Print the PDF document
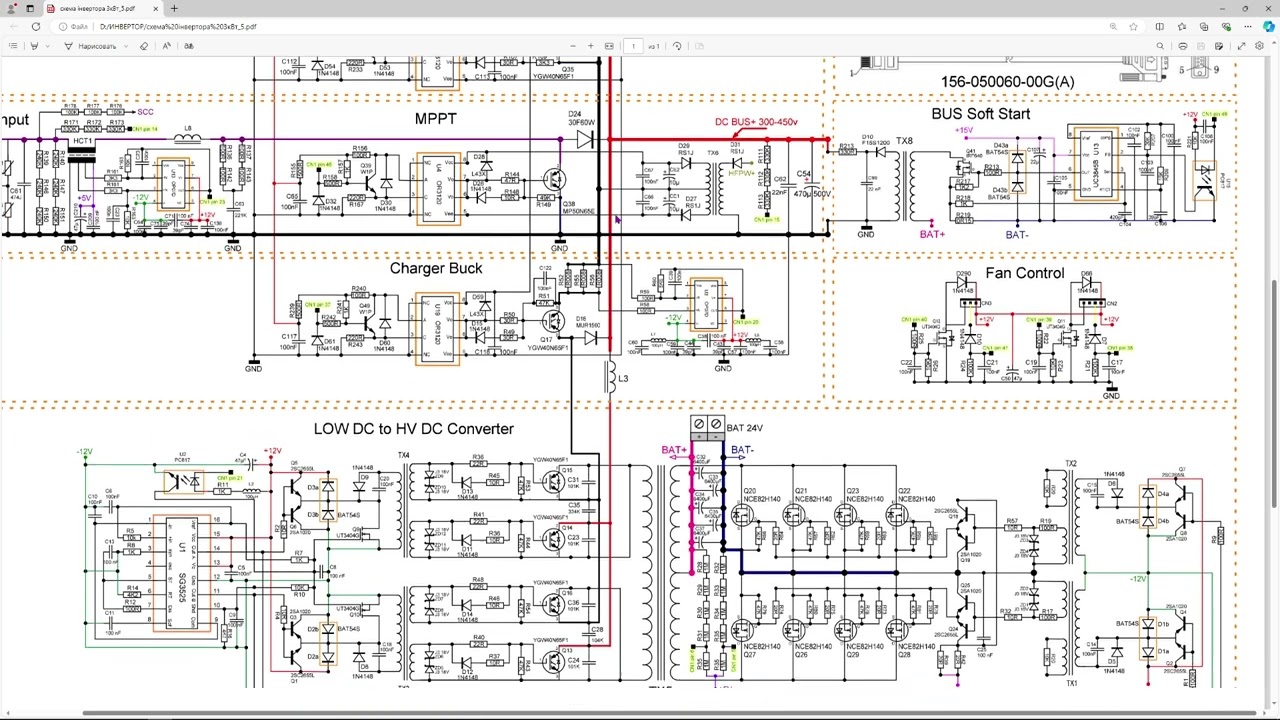 point(1183,46)
